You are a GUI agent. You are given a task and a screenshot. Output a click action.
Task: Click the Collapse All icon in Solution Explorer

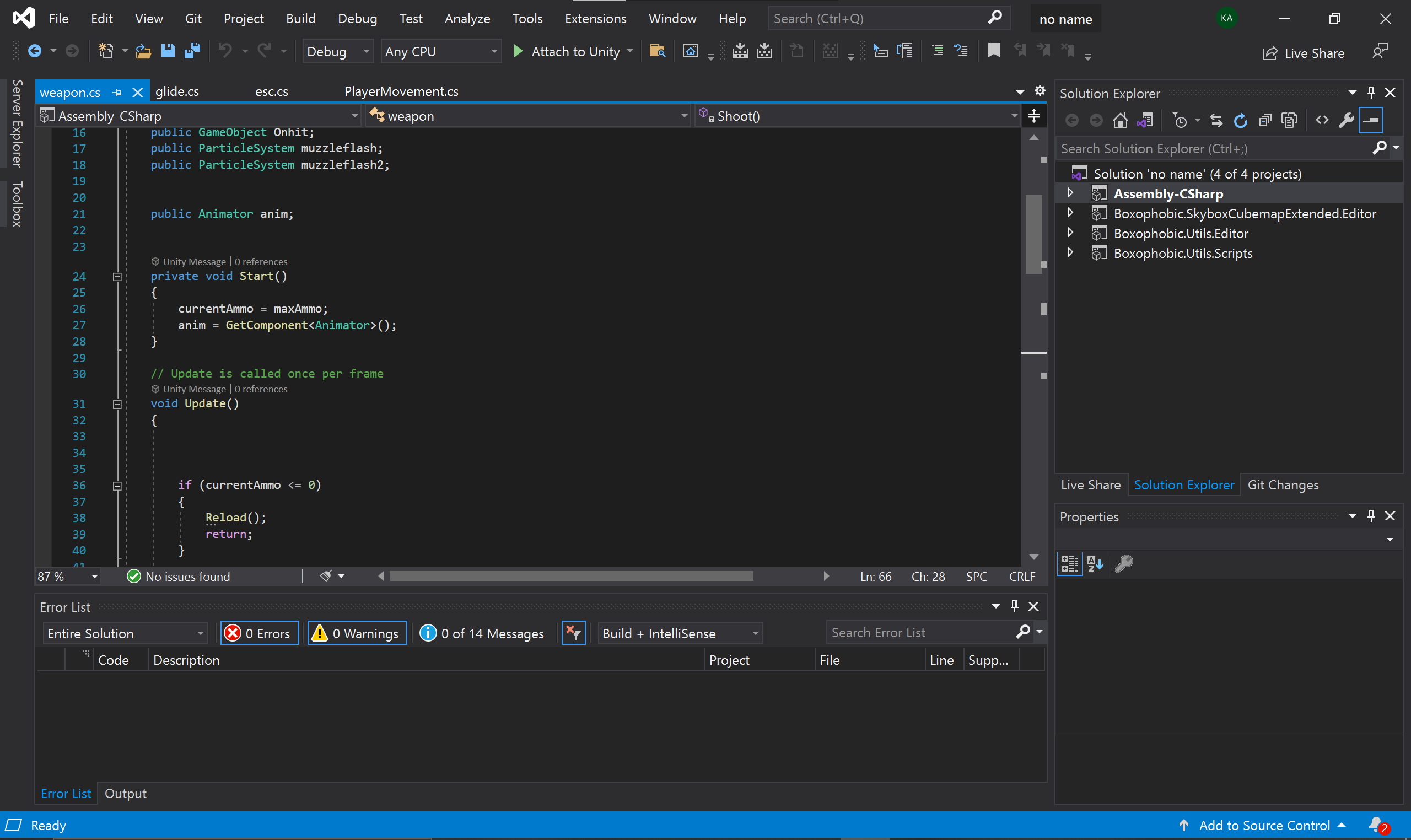tap(1265, 121)
